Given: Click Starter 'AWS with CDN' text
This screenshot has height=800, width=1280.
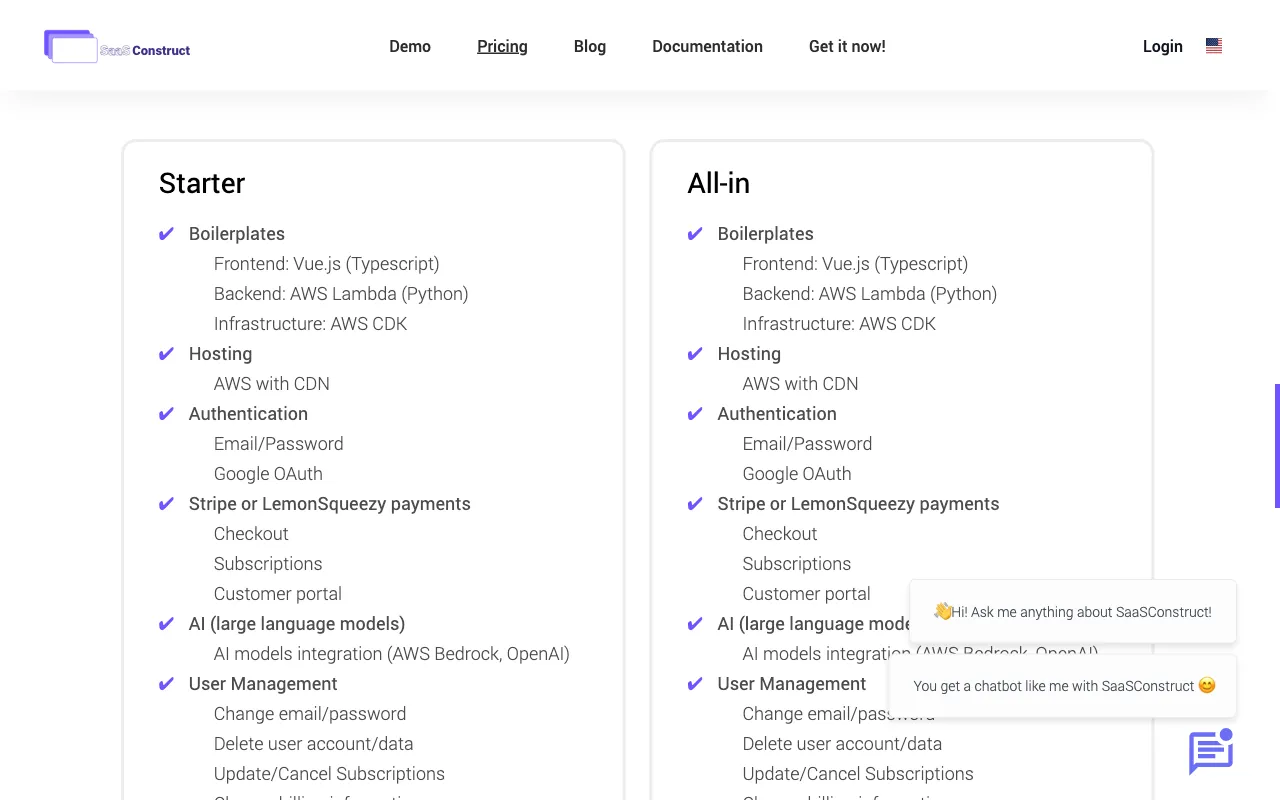Looking at the screenshot, I should click(272, 384).
